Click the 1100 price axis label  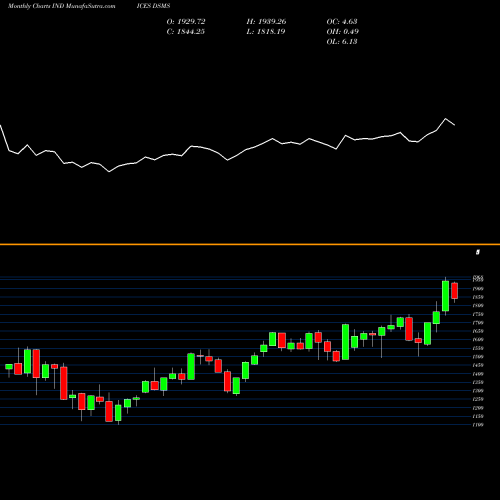(x=478, y=425)
